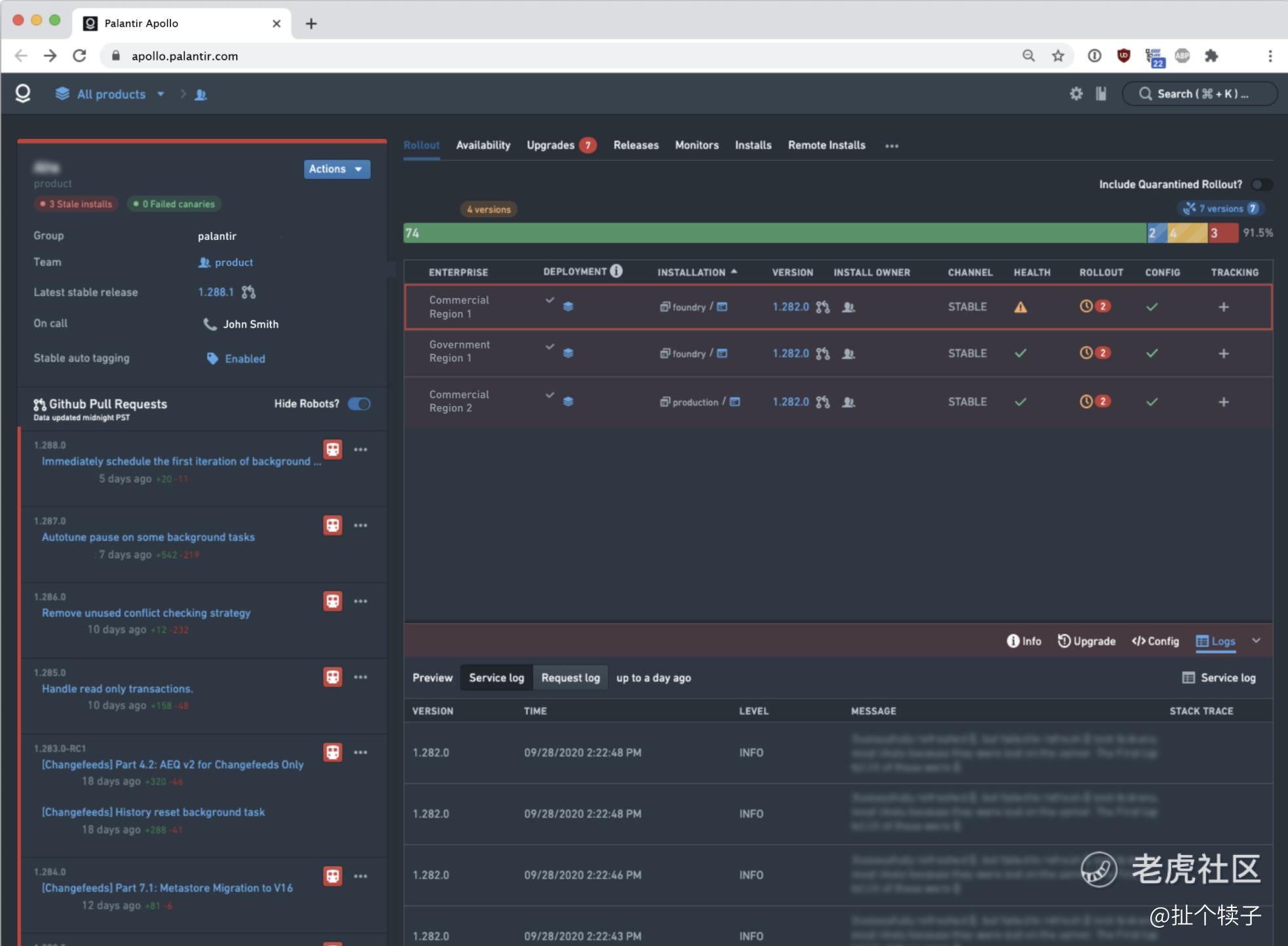The height and width of the screenshot is (946, 1288).
Task: Click the yellow 4 rollout bar segment
Action: click(x=1187, y=233)
